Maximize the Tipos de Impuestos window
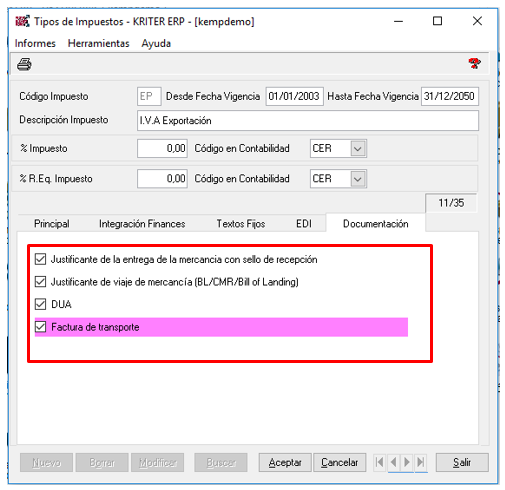The image size is (505, 490). (x=437, y=21)
